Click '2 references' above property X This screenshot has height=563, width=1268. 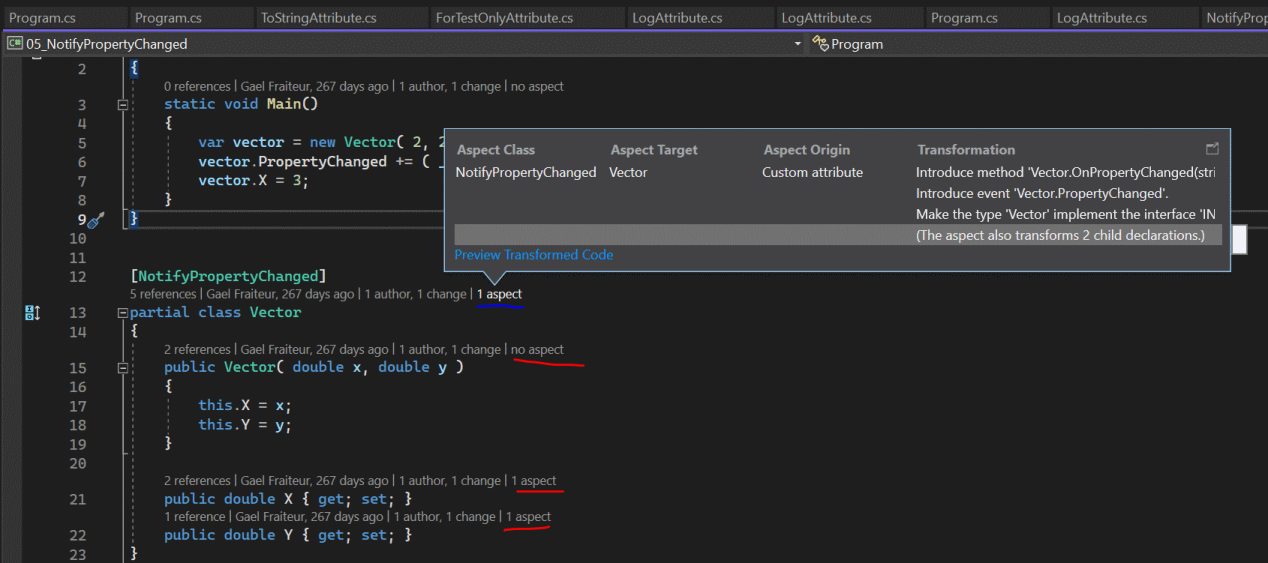(197, 481)
